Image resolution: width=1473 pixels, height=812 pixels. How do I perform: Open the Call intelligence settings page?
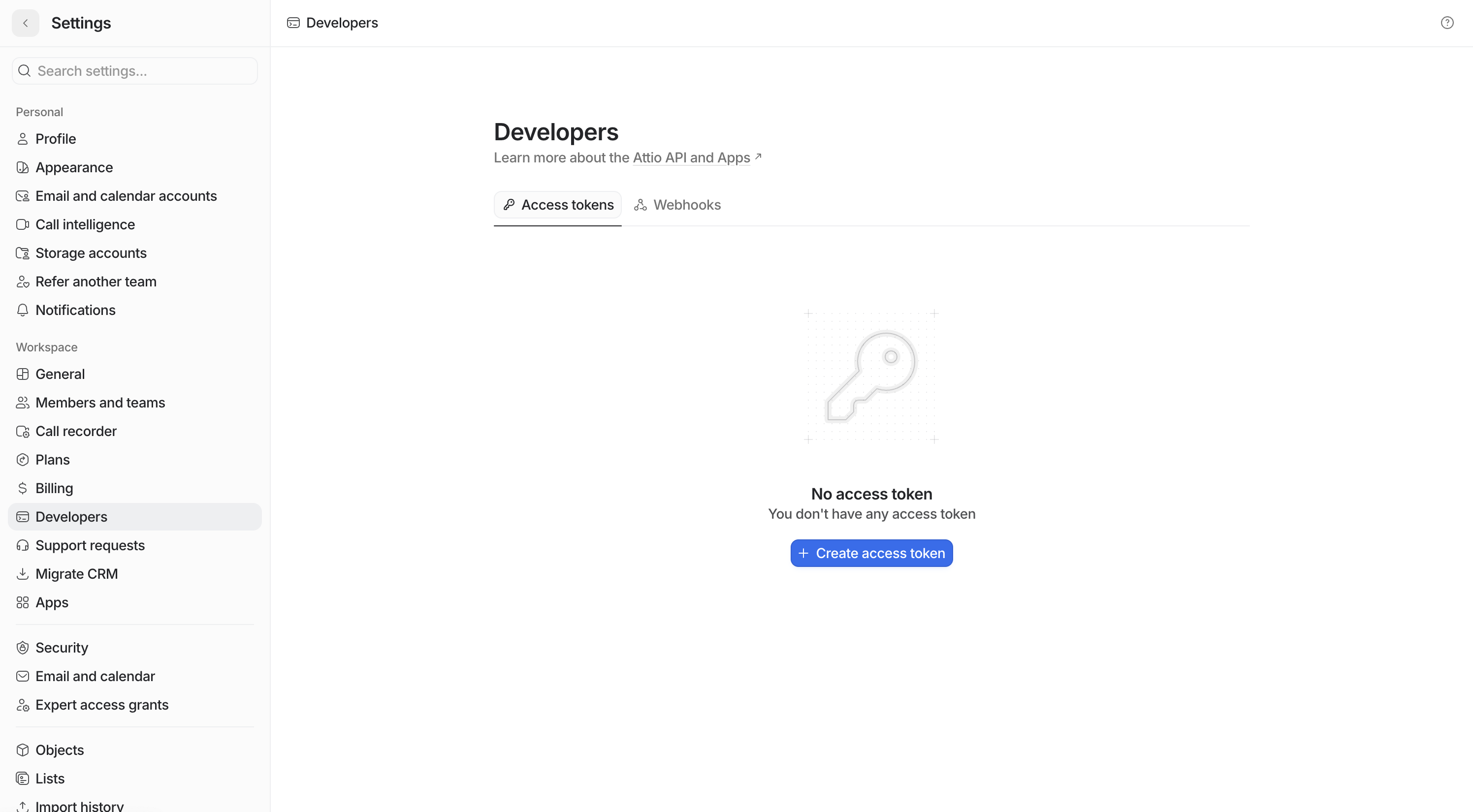[85, 224]
